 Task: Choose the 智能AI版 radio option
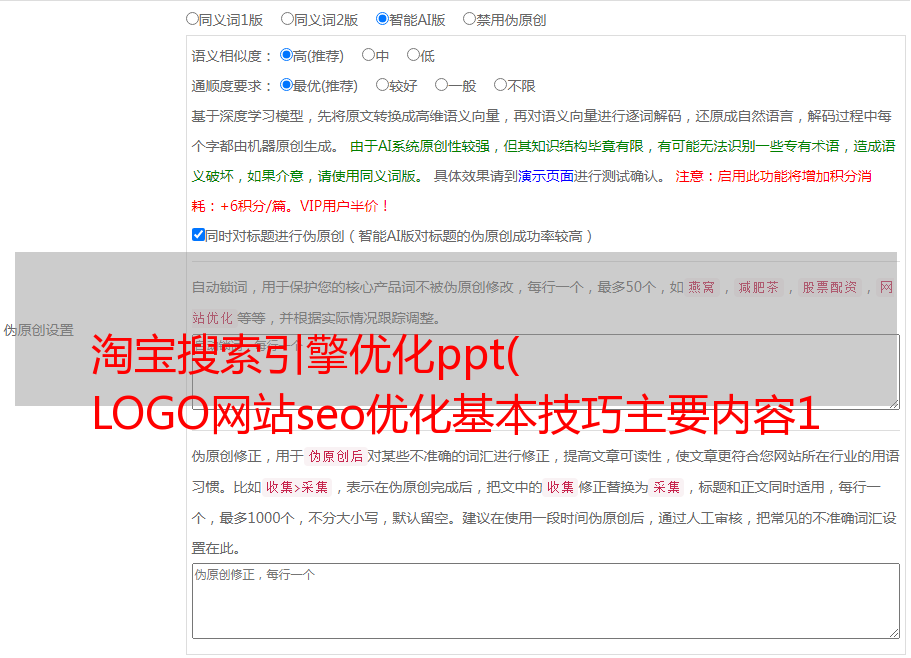coord(382,19)
